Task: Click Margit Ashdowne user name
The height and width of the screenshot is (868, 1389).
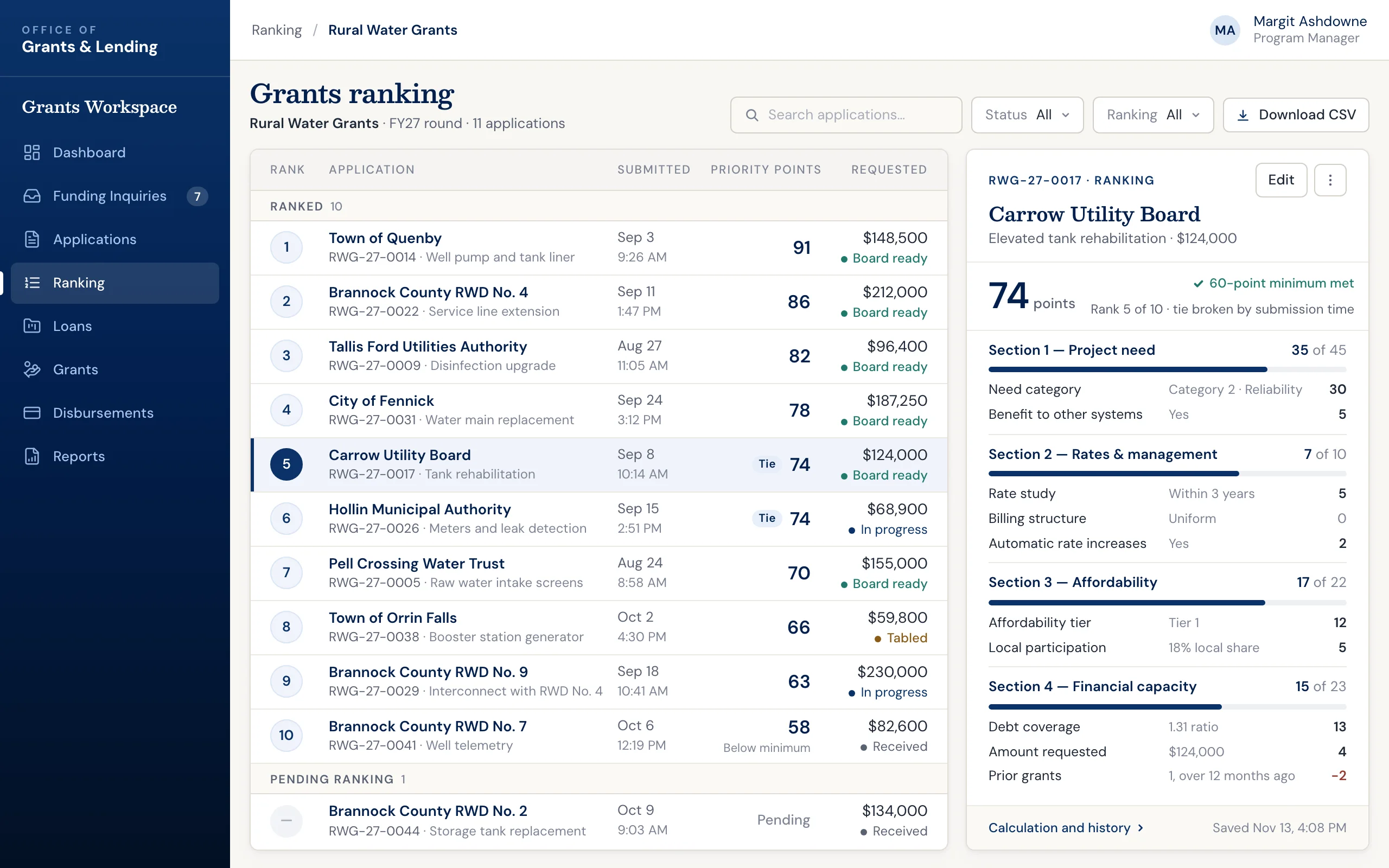Action: tap(1310, 21)
